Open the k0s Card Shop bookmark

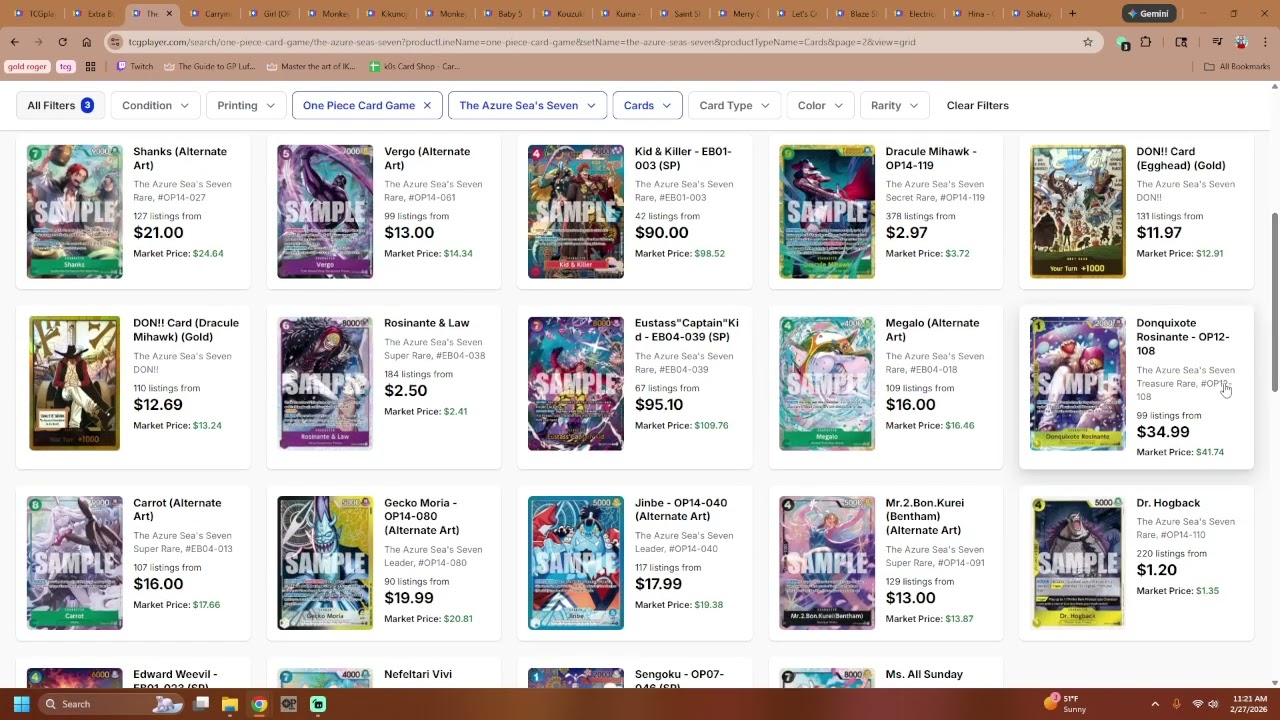(x=414, y=66)
